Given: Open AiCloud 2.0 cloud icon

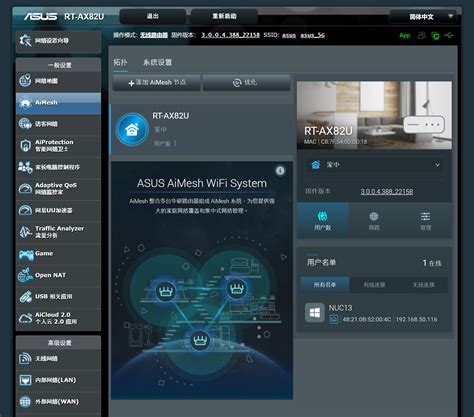Looking at the screenshot, I should point(25,318).
